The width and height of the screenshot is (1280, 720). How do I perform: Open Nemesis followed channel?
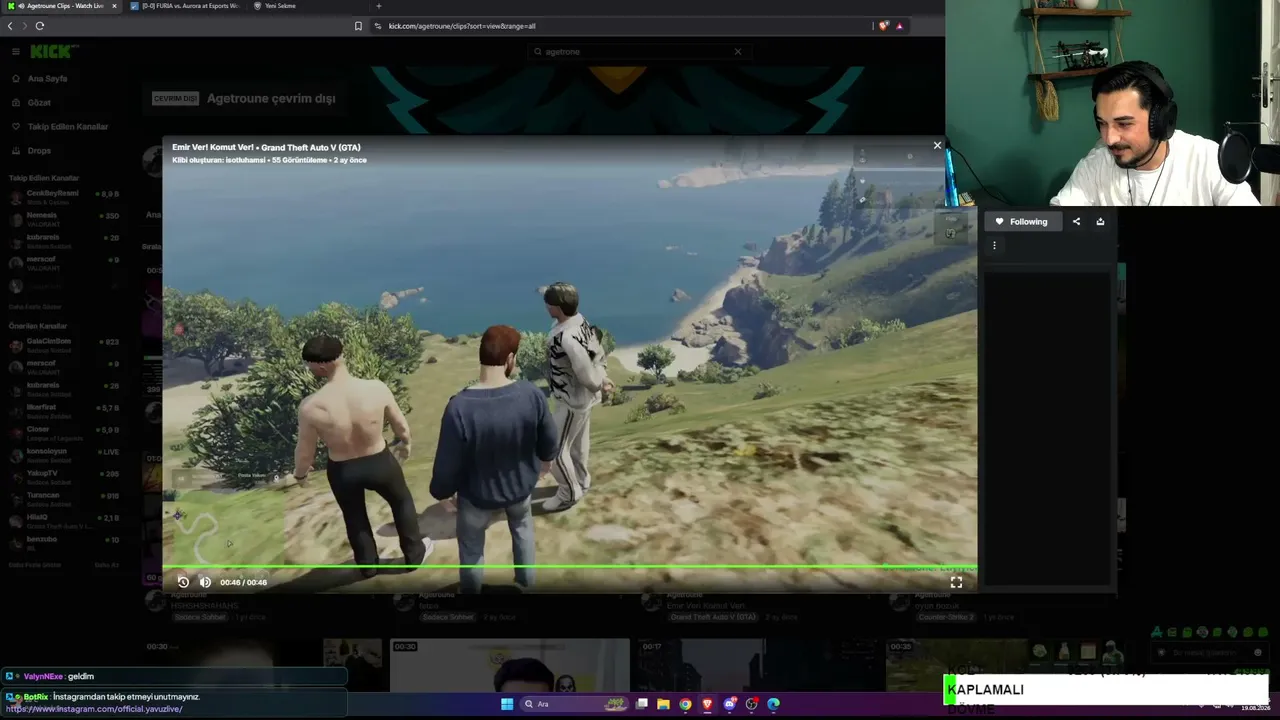[x=64, y=218]
